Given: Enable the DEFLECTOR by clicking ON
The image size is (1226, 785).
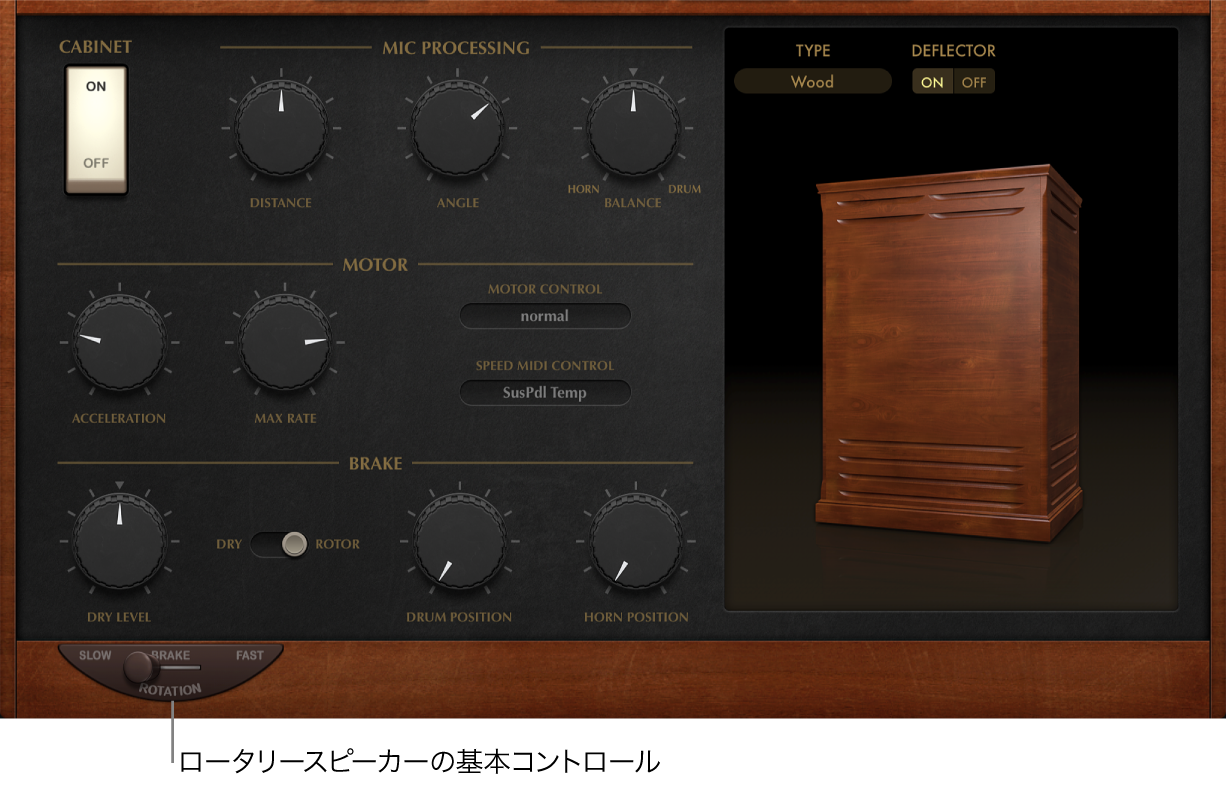Looking at the screenshot, I should [931, 81].
